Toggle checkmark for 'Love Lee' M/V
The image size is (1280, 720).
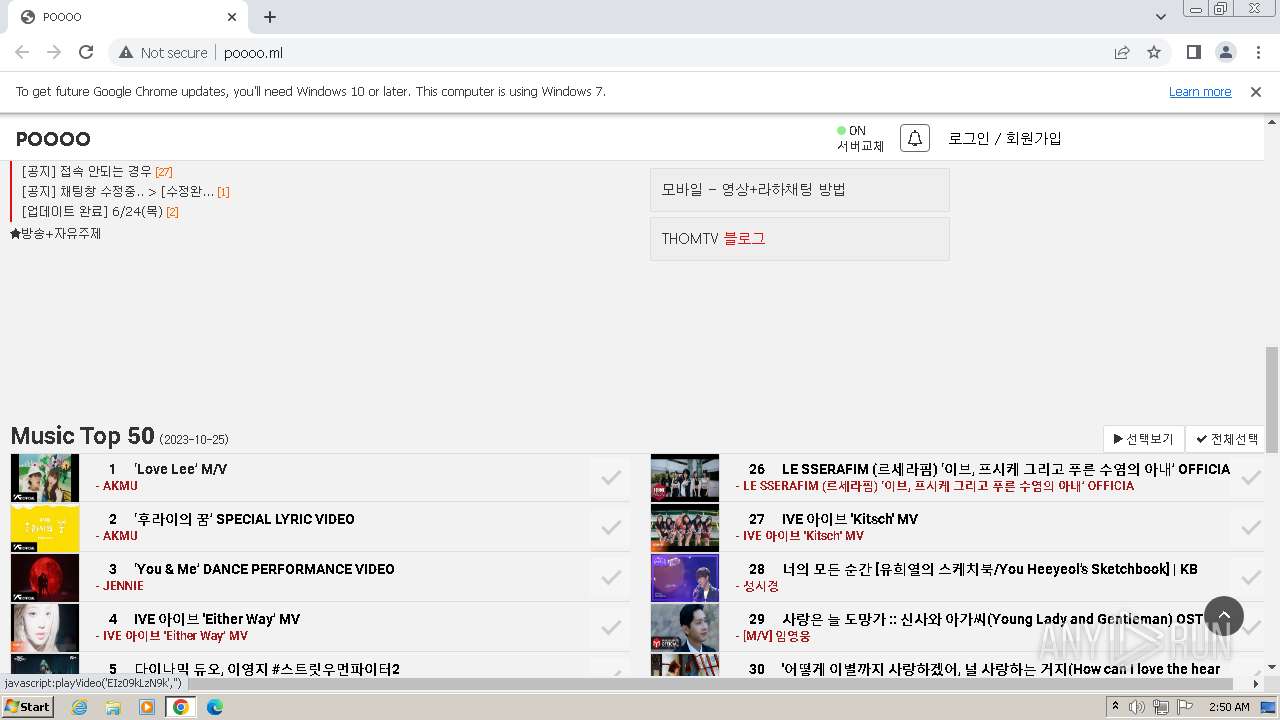pos(611,477)
